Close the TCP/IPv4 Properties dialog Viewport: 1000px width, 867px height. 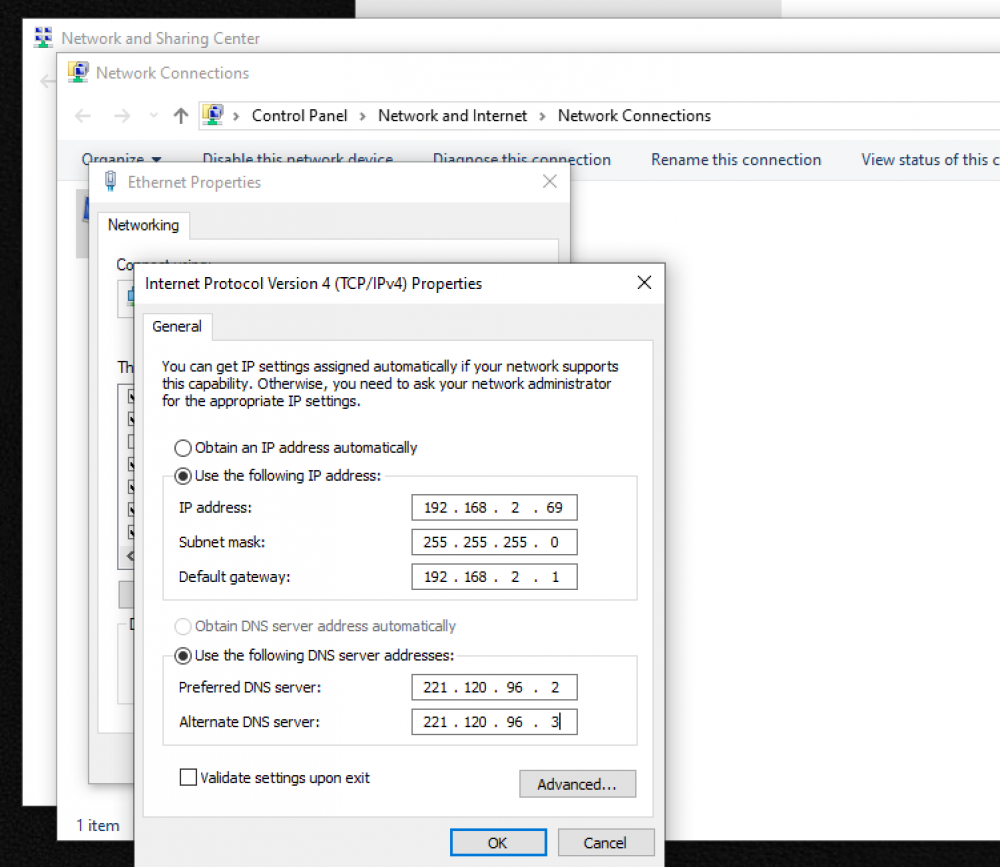click(x=644, y=283)
